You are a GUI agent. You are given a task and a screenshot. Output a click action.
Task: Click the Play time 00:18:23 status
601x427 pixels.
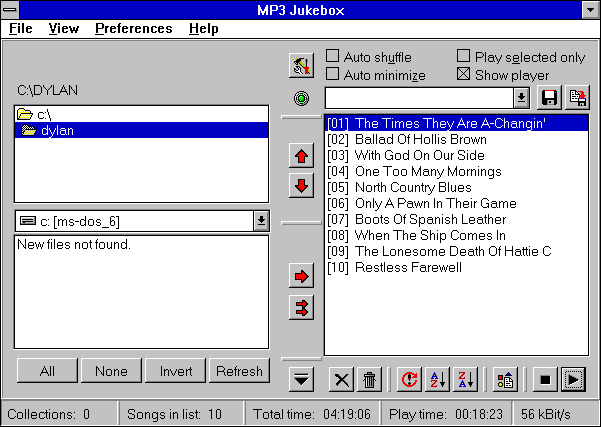[446, 414]
